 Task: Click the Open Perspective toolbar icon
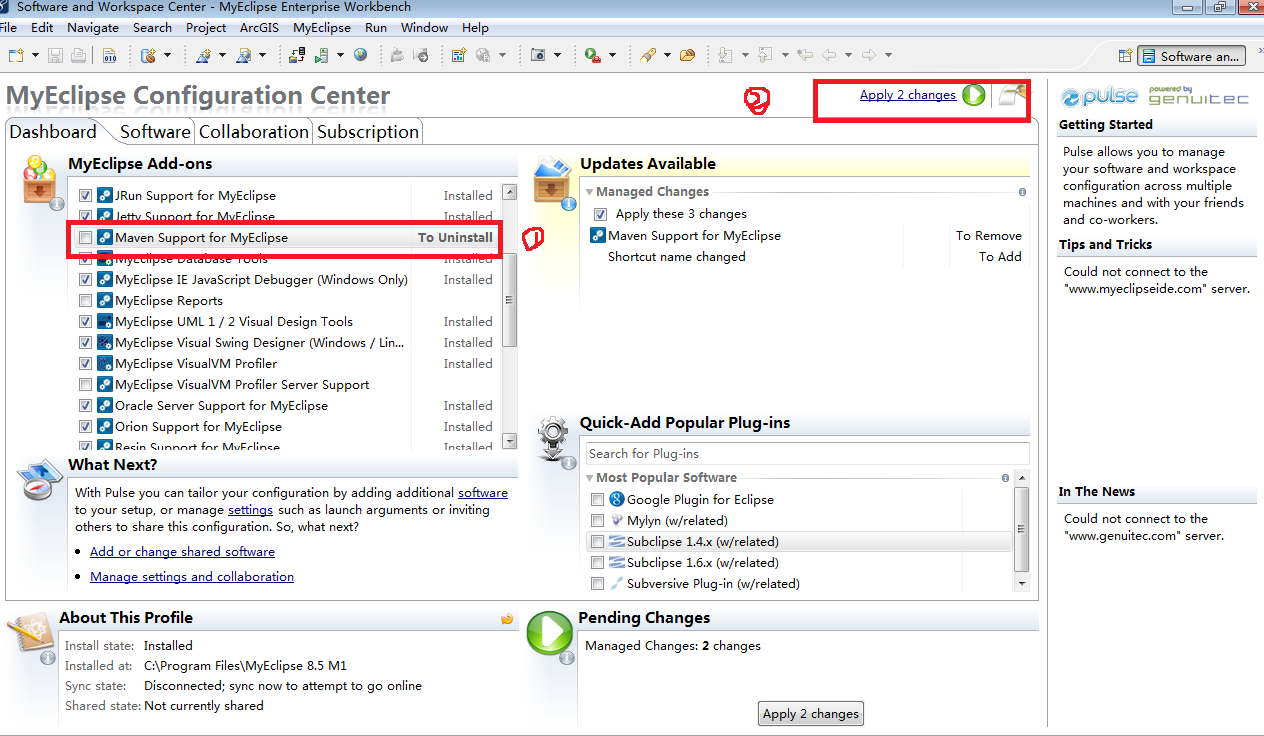(x=1125, y=56)
